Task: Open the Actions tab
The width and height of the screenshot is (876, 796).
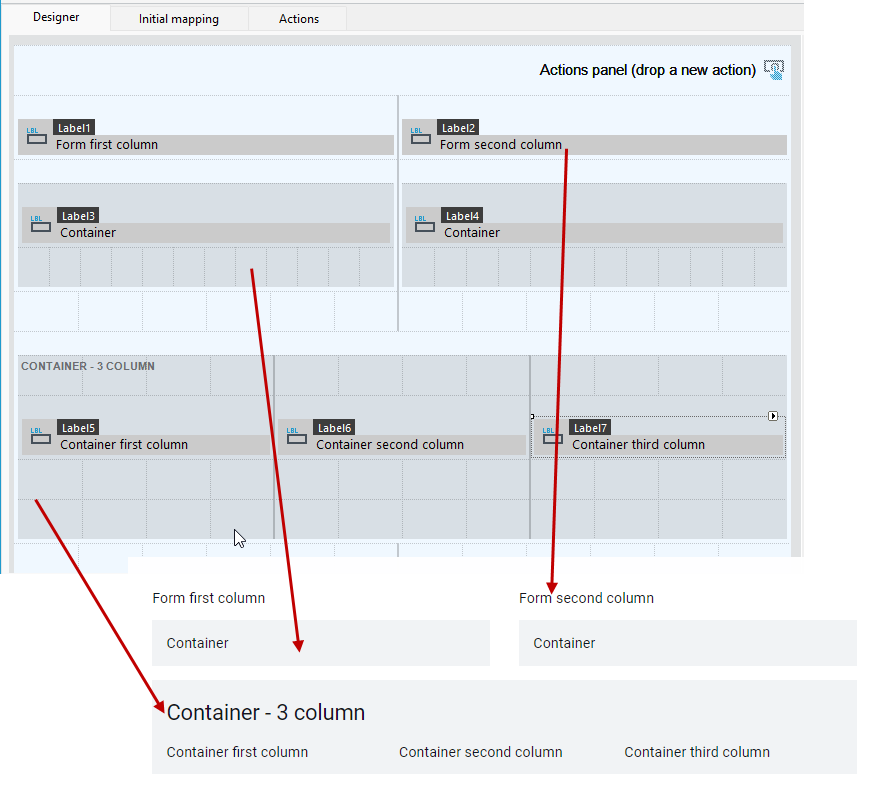Action: click(299, 19)
